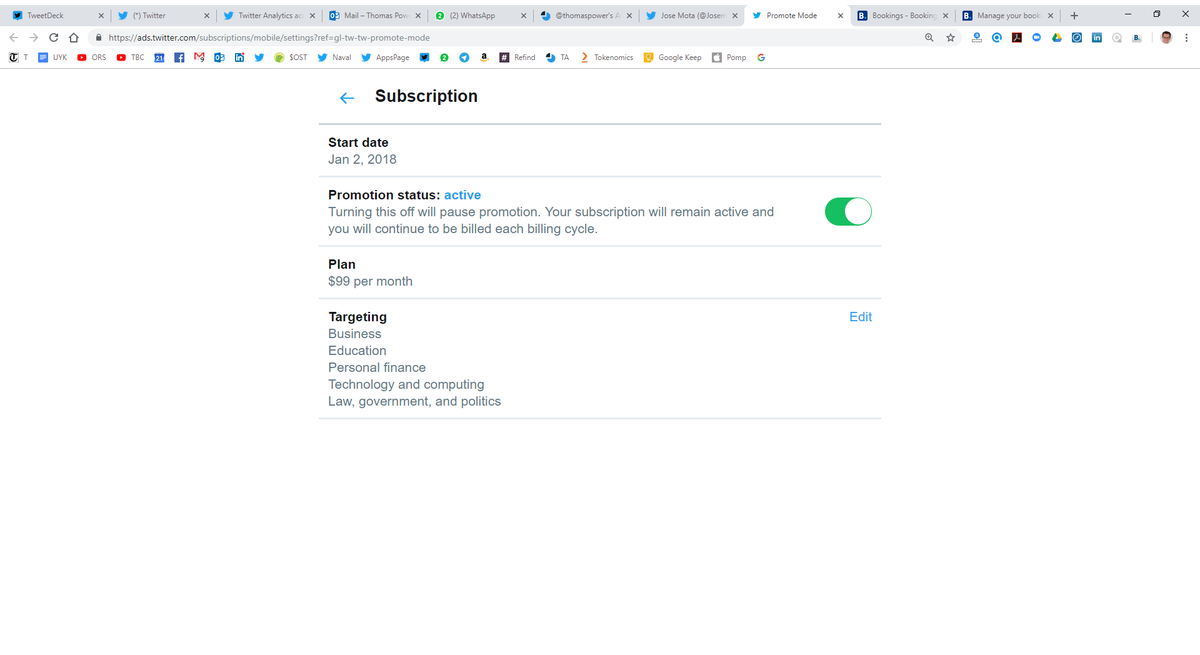The width and height of the screenshot is (1200, 655).
Task: Open the Chrome three-dot menu
Action: pos(1186,37)
